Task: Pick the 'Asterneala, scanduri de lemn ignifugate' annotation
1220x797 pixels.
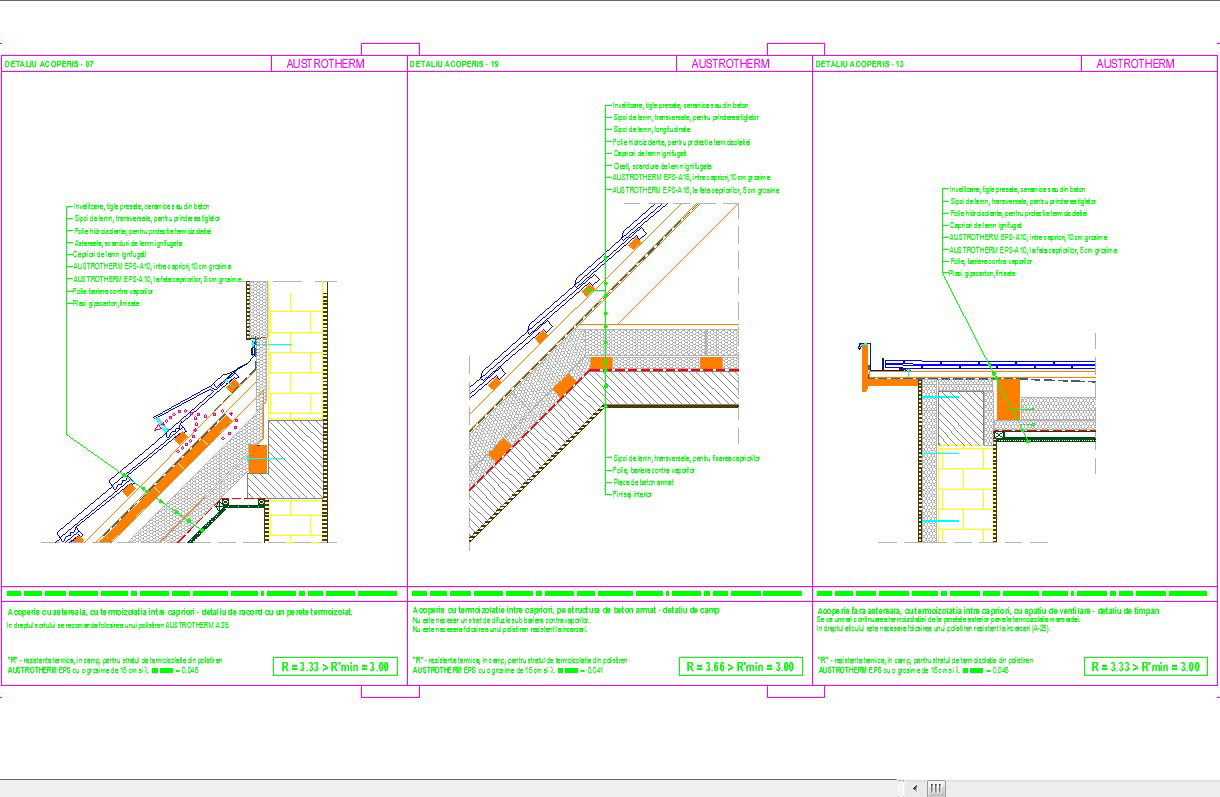Action: point(128,243)
